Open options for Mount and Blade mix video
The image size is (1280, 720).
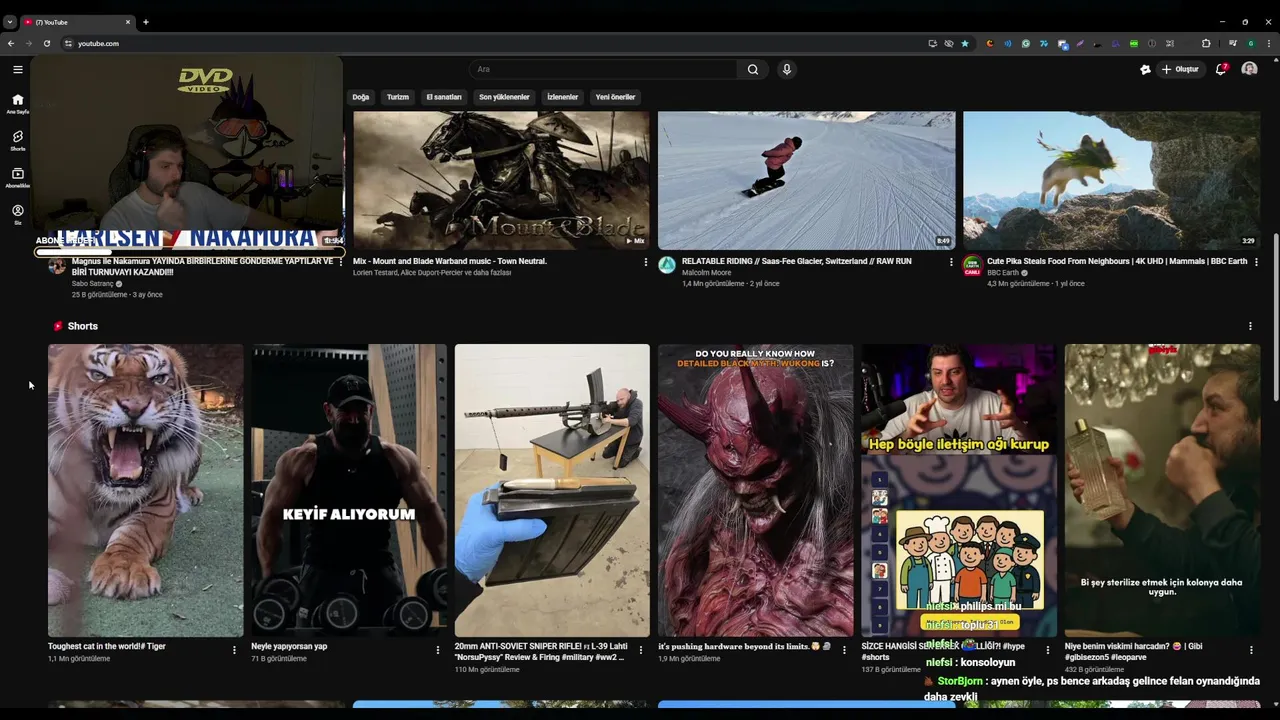click(645, 262)
